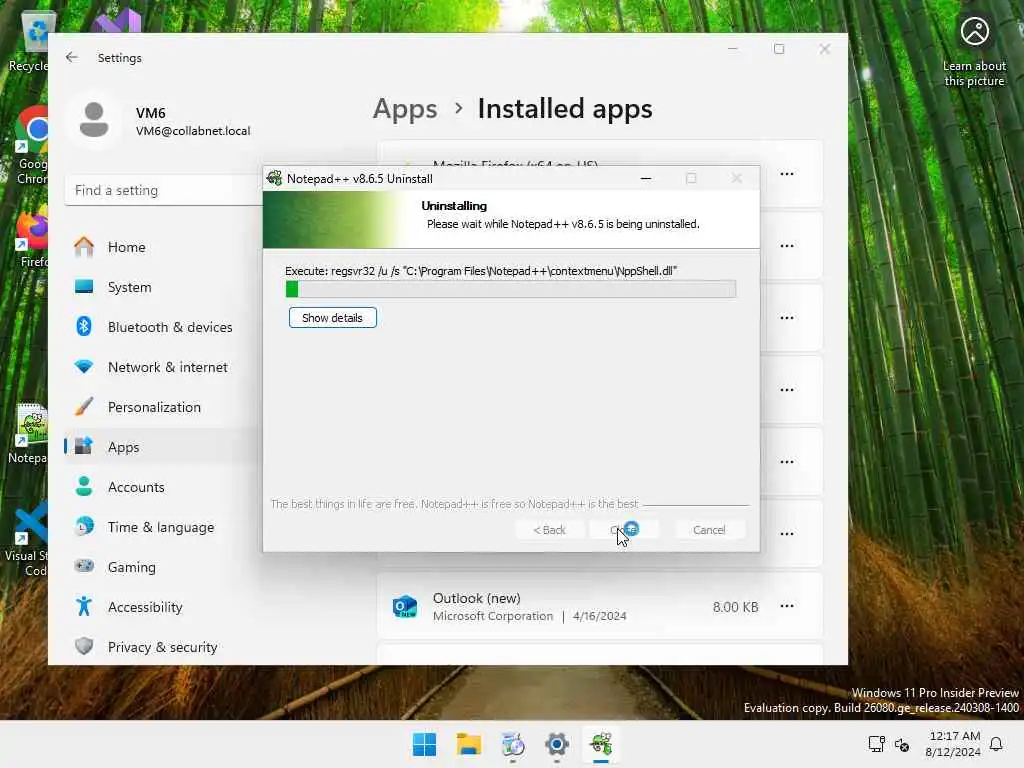This screenshot has height=768, width=1024.
Task: Click Notepad++ uninstaller taskbar icon
Action: pyautogui.click(x=601, y=744)
